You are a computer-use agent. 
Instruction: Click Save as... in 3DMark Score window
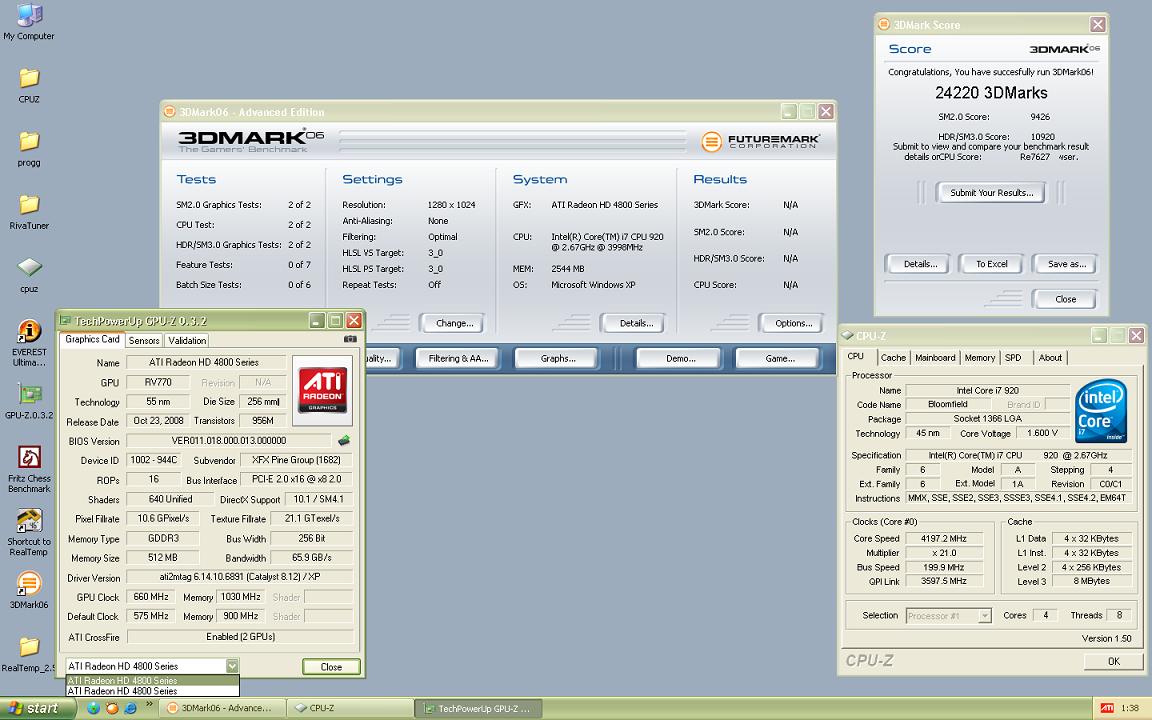click(x=1065, y=264)
